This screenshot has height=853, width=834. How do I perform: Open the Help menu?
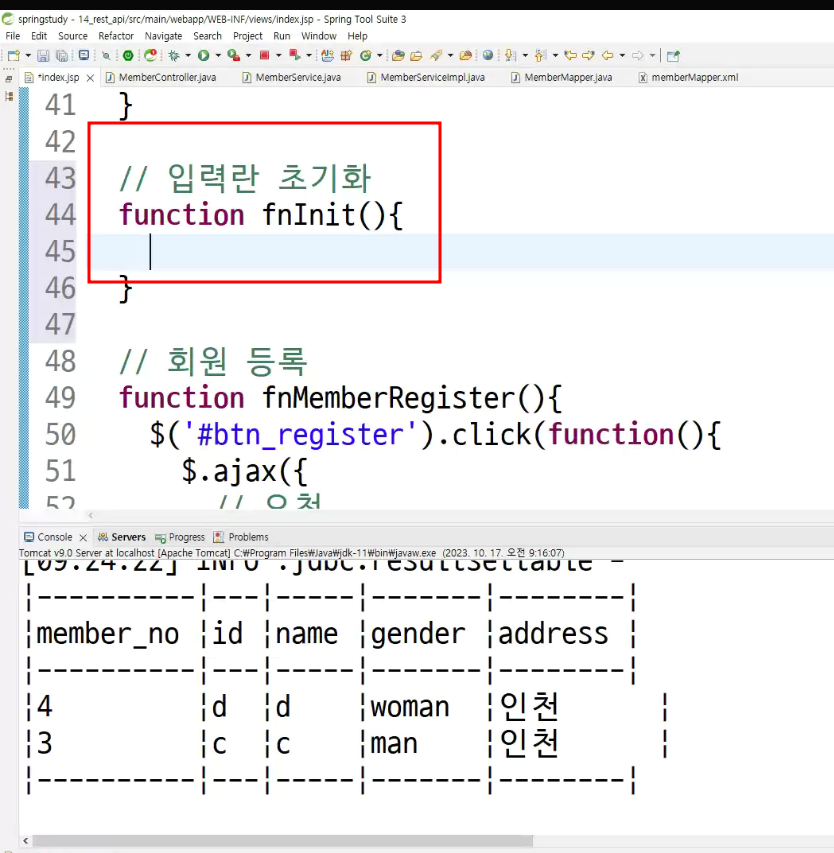[357, 36]
